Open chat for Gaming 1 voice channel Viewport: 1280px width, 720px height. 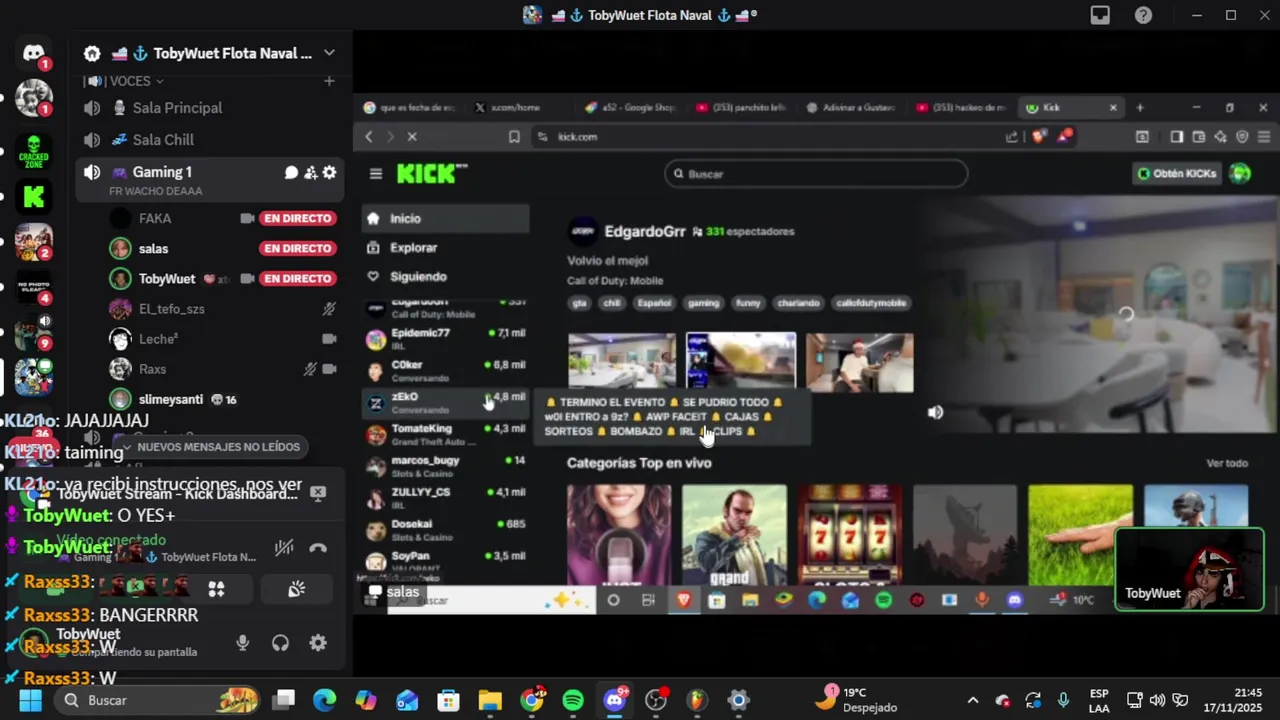click(x=291, y=172)
